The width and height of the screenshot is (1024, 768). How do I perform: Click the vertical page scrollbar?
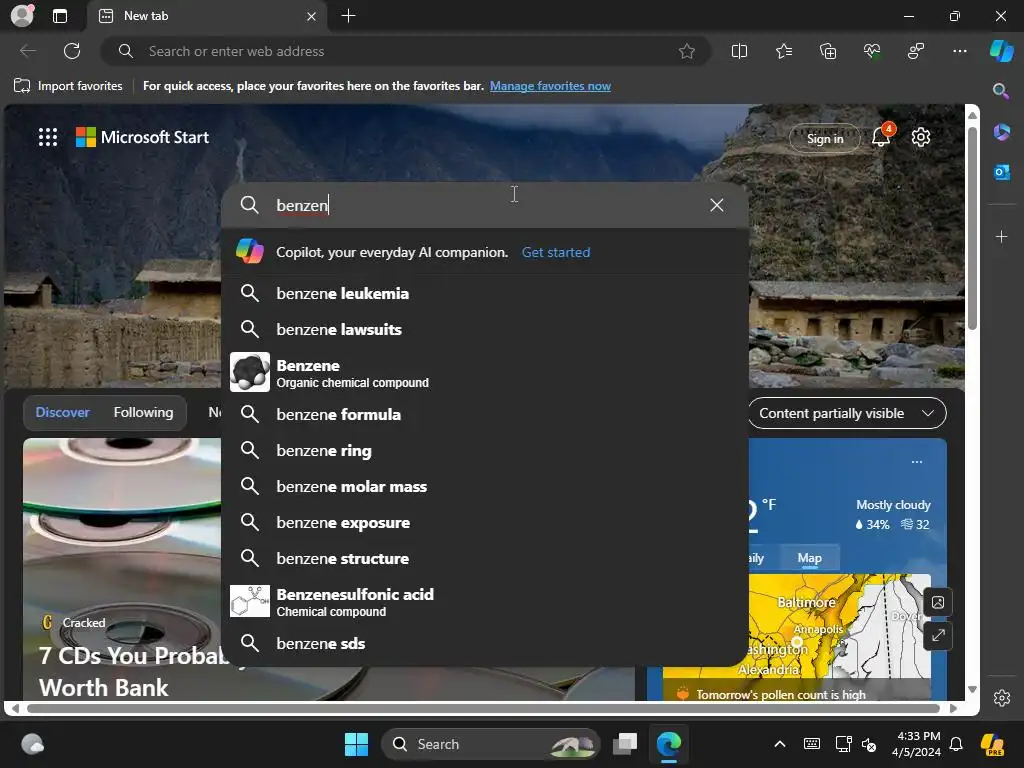pyautogui.click(x=972, y=229)
